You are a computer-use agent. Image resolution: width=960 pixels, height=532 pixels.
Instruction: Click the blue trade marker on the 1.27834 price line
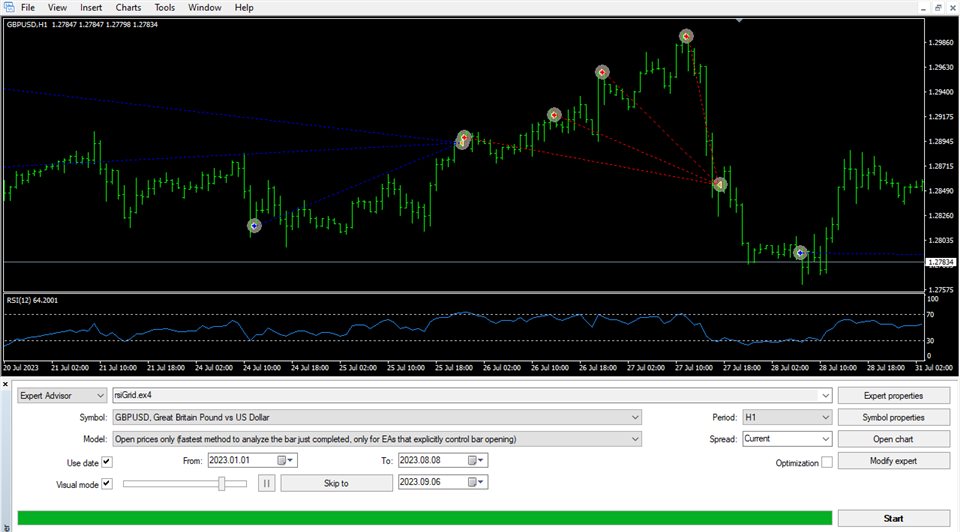800,253
